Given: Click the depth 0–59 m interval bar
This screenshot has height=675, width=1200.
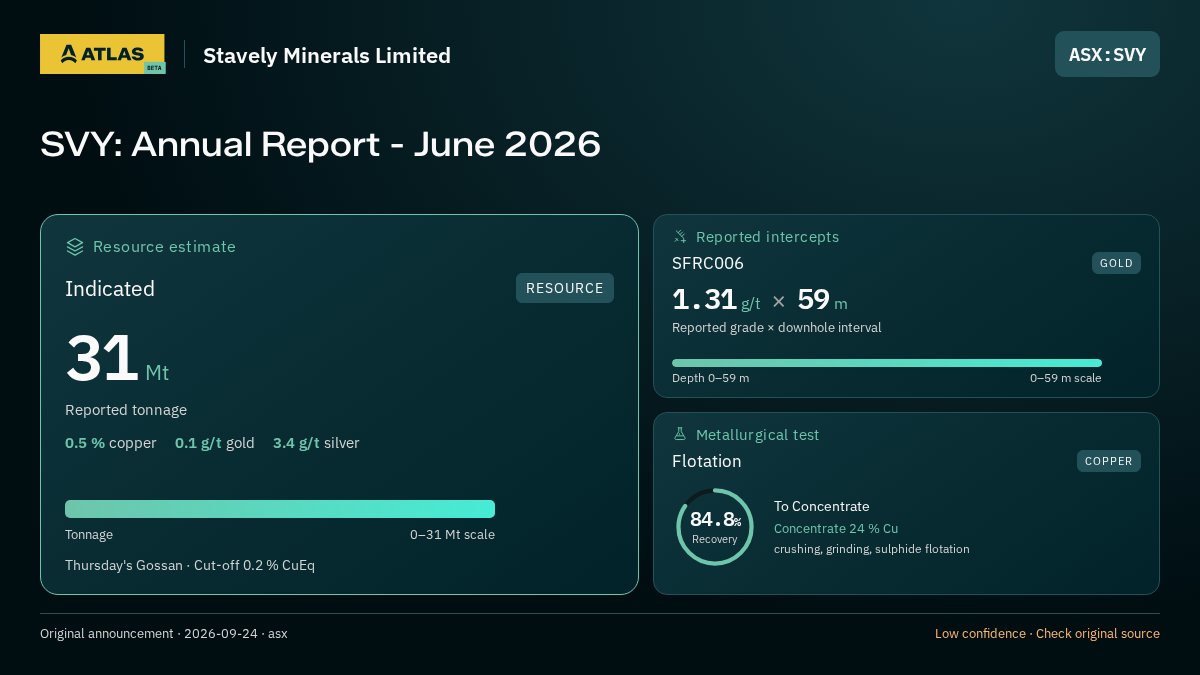Looking at the screenshot, I should tap(887, 363).
